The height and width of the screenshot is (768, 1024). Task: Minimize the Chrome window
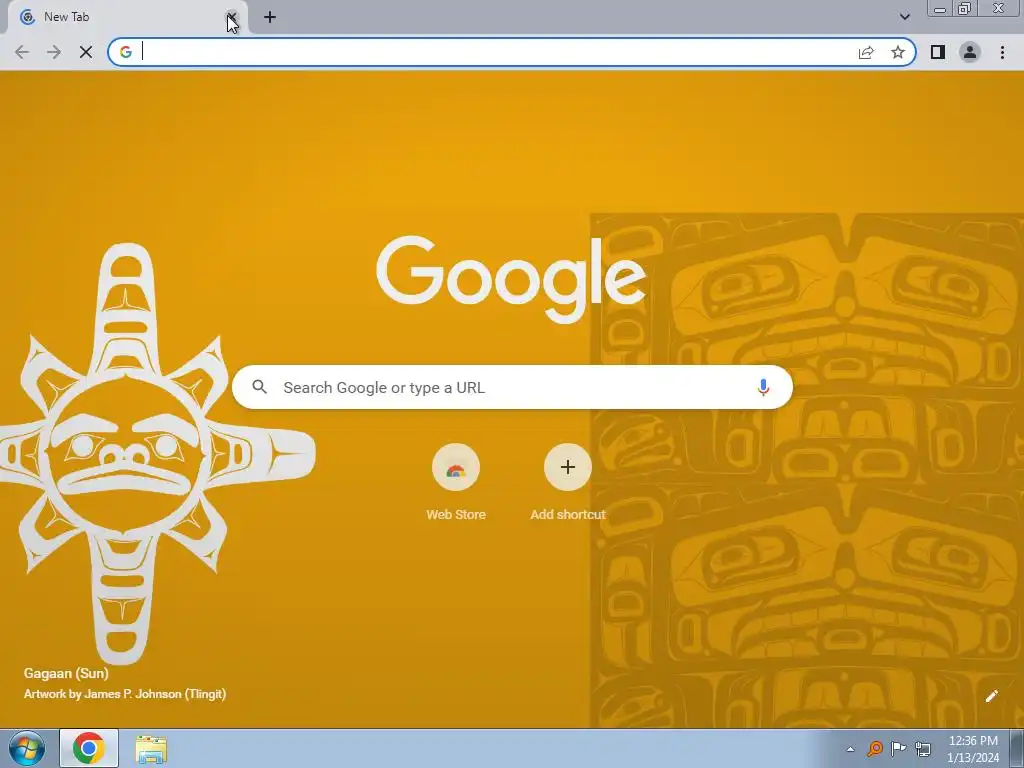940,8
